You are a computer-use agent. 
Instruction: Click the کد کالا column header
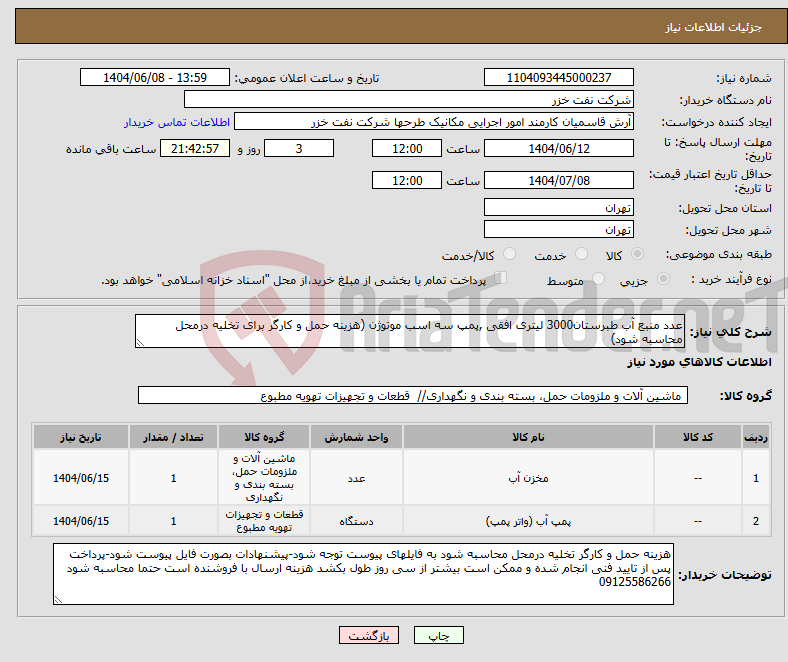(698, 437)
